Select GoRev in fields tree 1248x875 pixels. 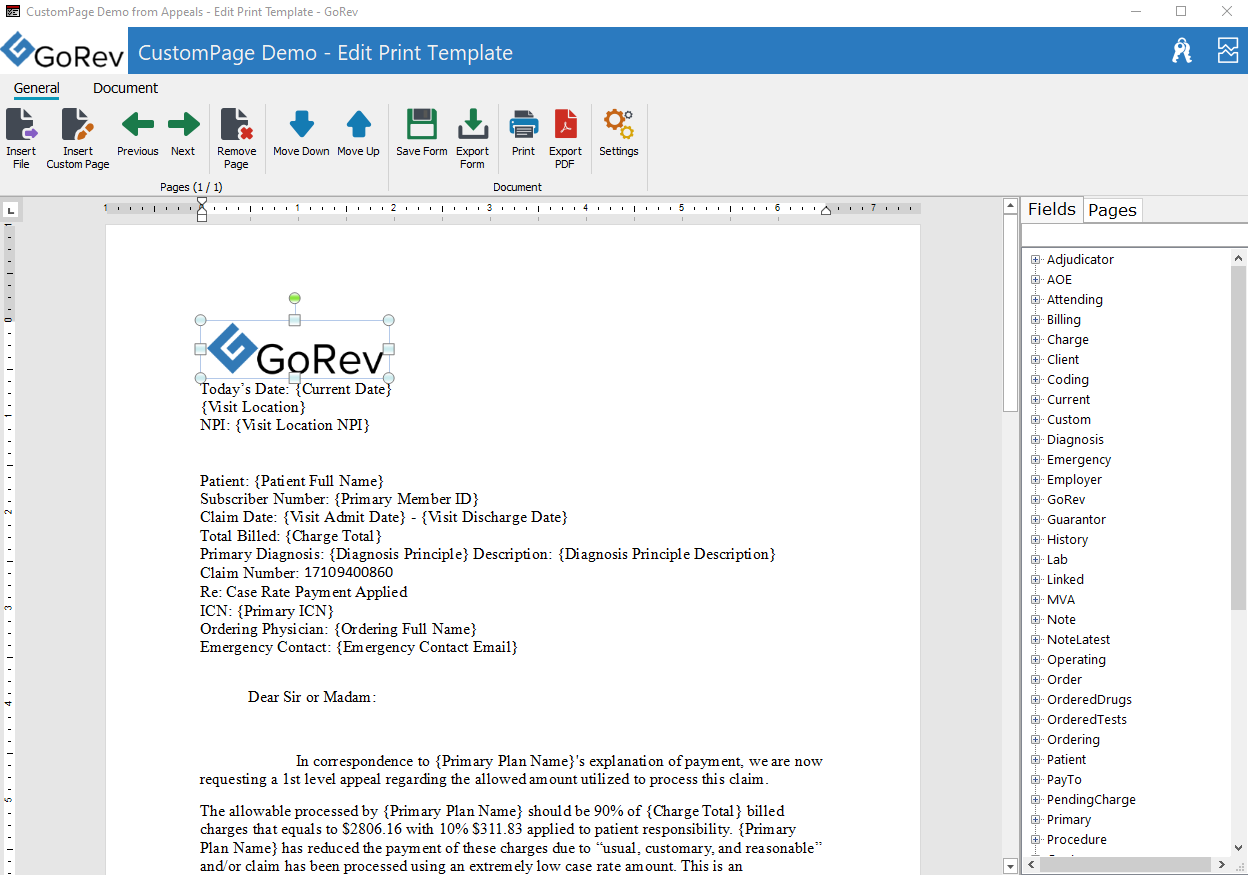(1066, 500)
